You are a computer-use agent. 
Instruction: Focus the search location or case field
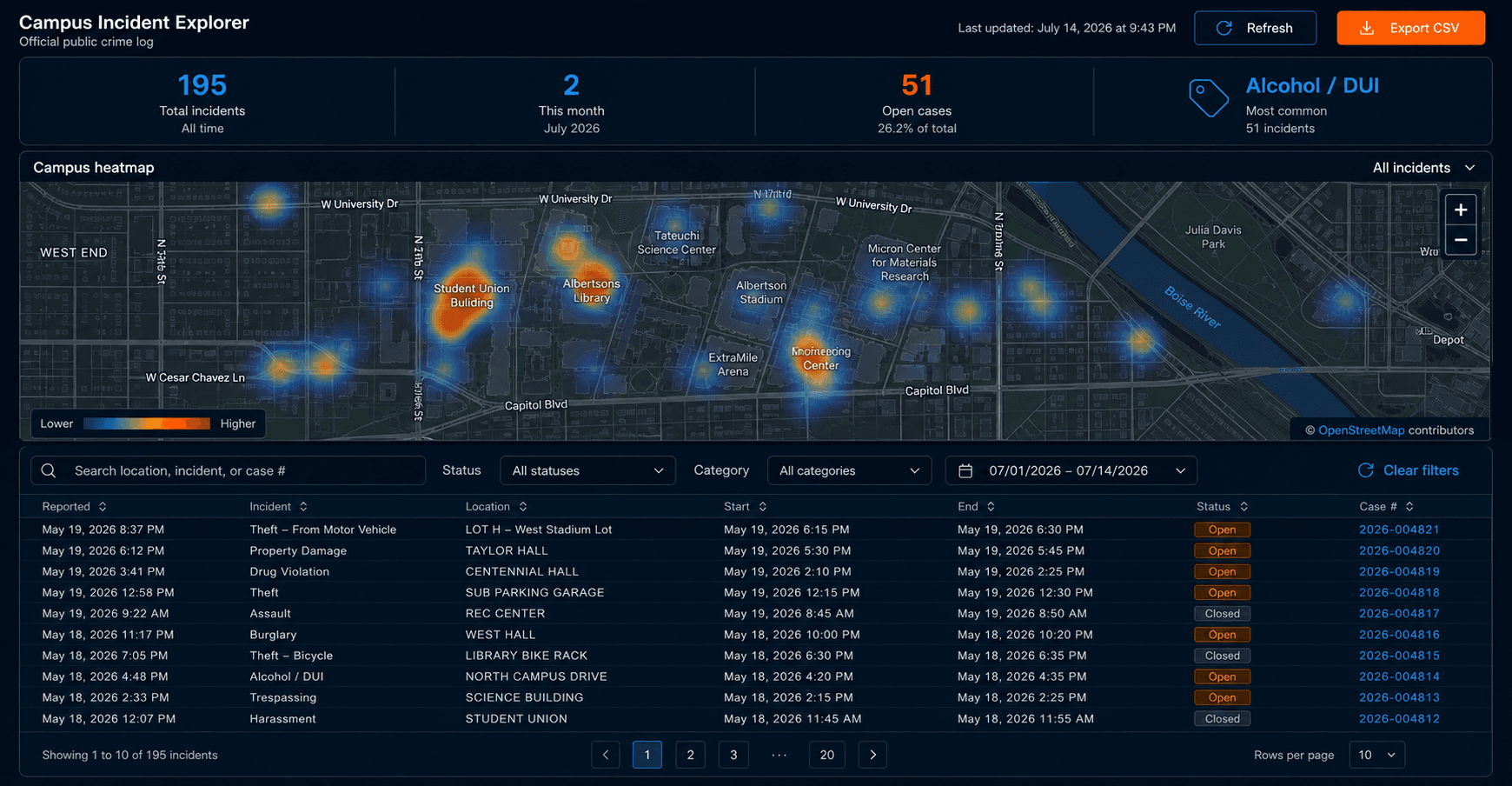click(x=229, y=470)
